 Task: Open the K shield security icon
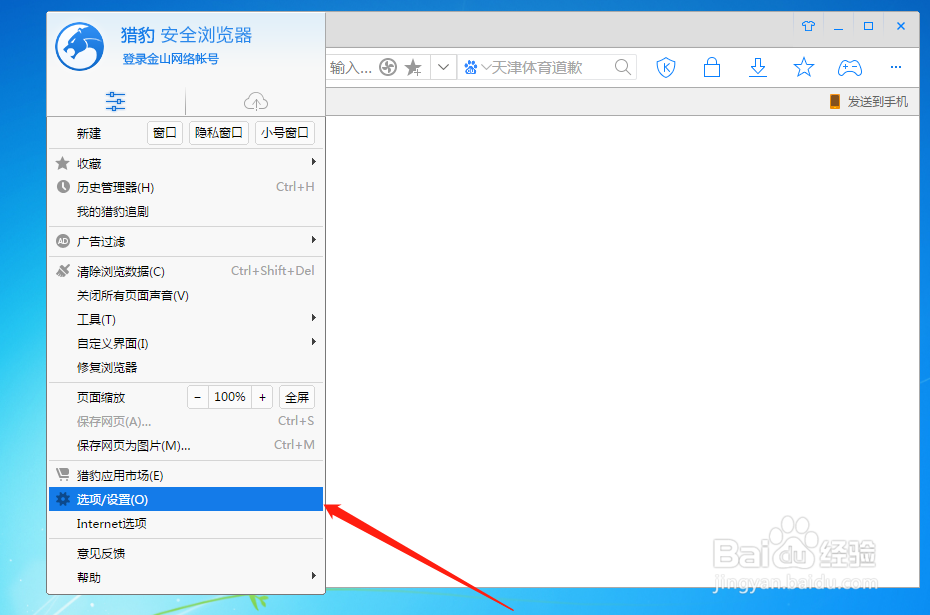click(x=666, y=67)
